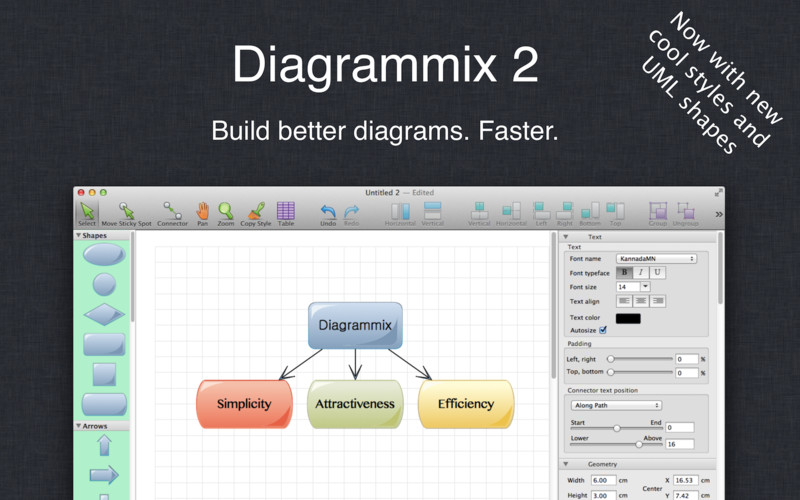Group the selected shapes
The image size is (800, 500).
(658, 214)
